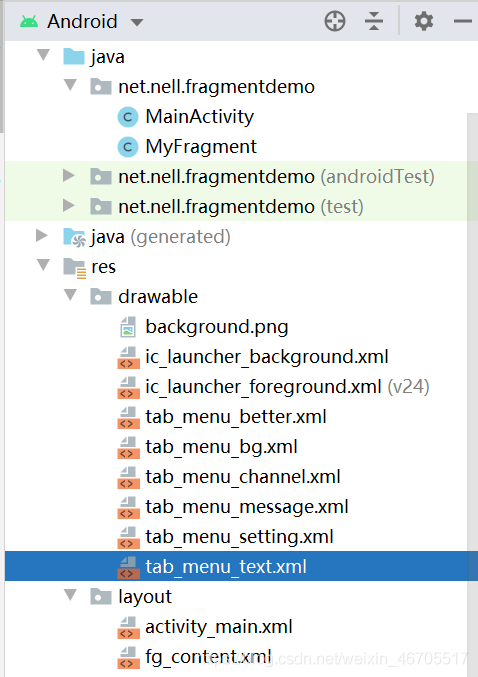This screenshot has height=677, width=478.
Task: Click the java (generated) folder icon
Action: (74, 237)
